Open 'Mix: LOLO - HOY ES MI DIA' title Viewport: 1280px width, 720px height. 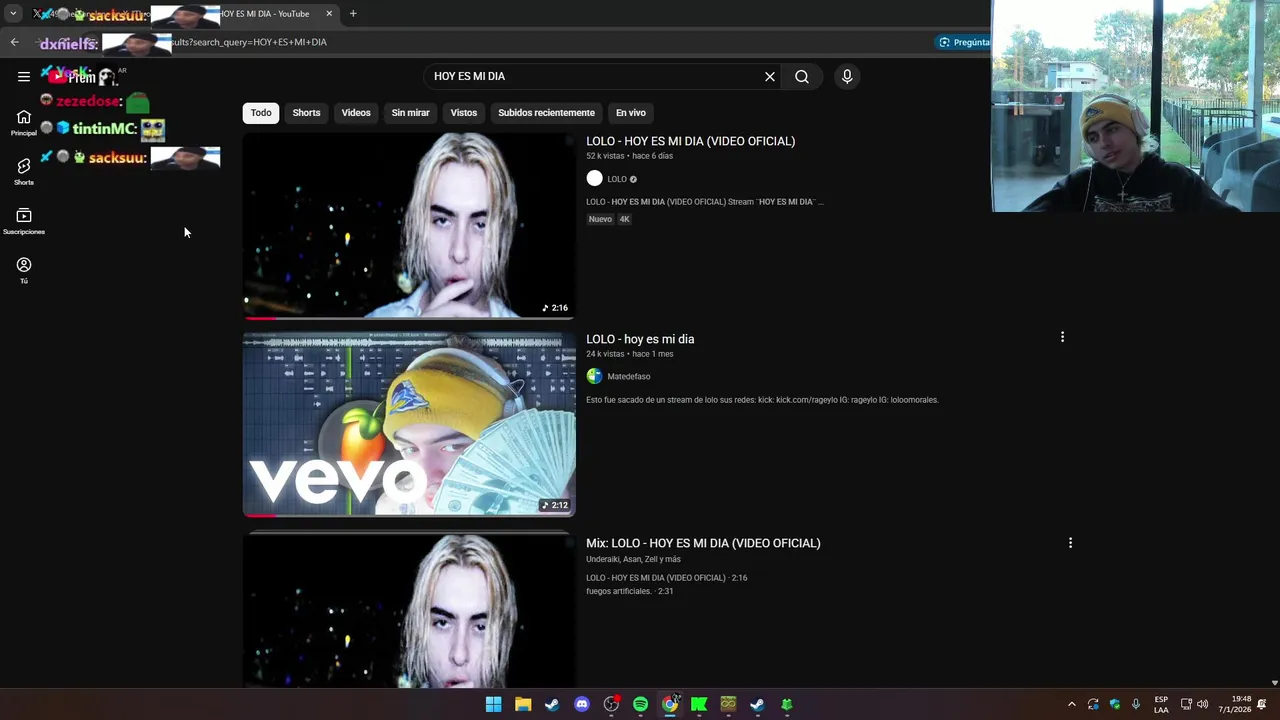pos(703,543)
